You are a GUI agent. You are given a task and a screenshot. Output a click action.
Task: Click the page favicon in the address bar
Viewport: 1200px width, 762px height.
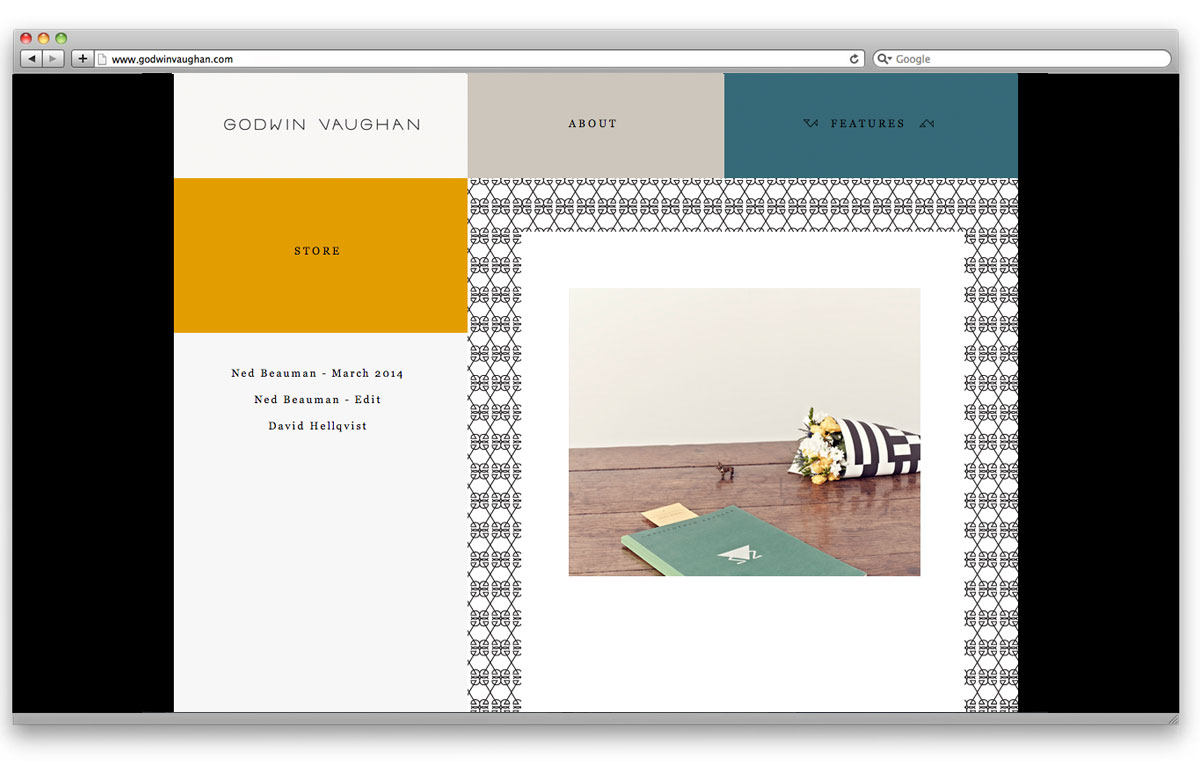click(102, 59)
